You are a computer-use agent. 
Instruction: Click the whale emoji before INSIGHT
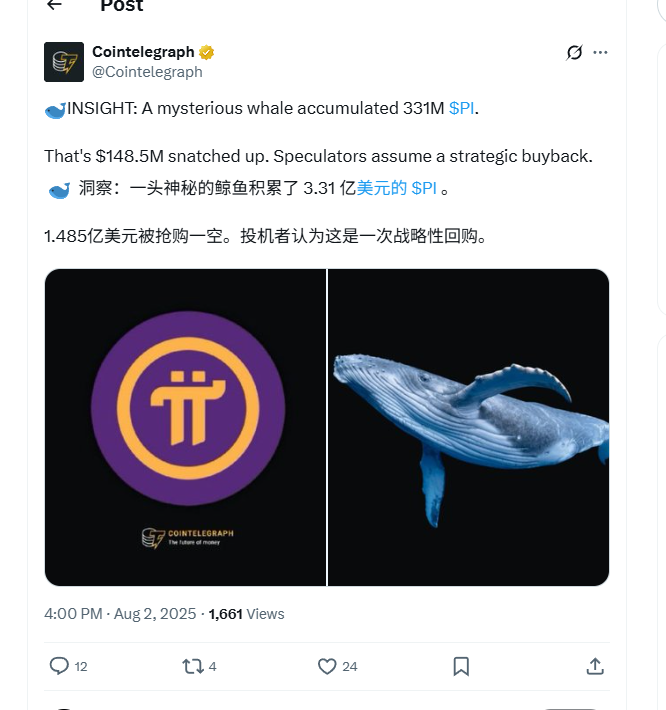pyautogui.click(x=55, y=110)
